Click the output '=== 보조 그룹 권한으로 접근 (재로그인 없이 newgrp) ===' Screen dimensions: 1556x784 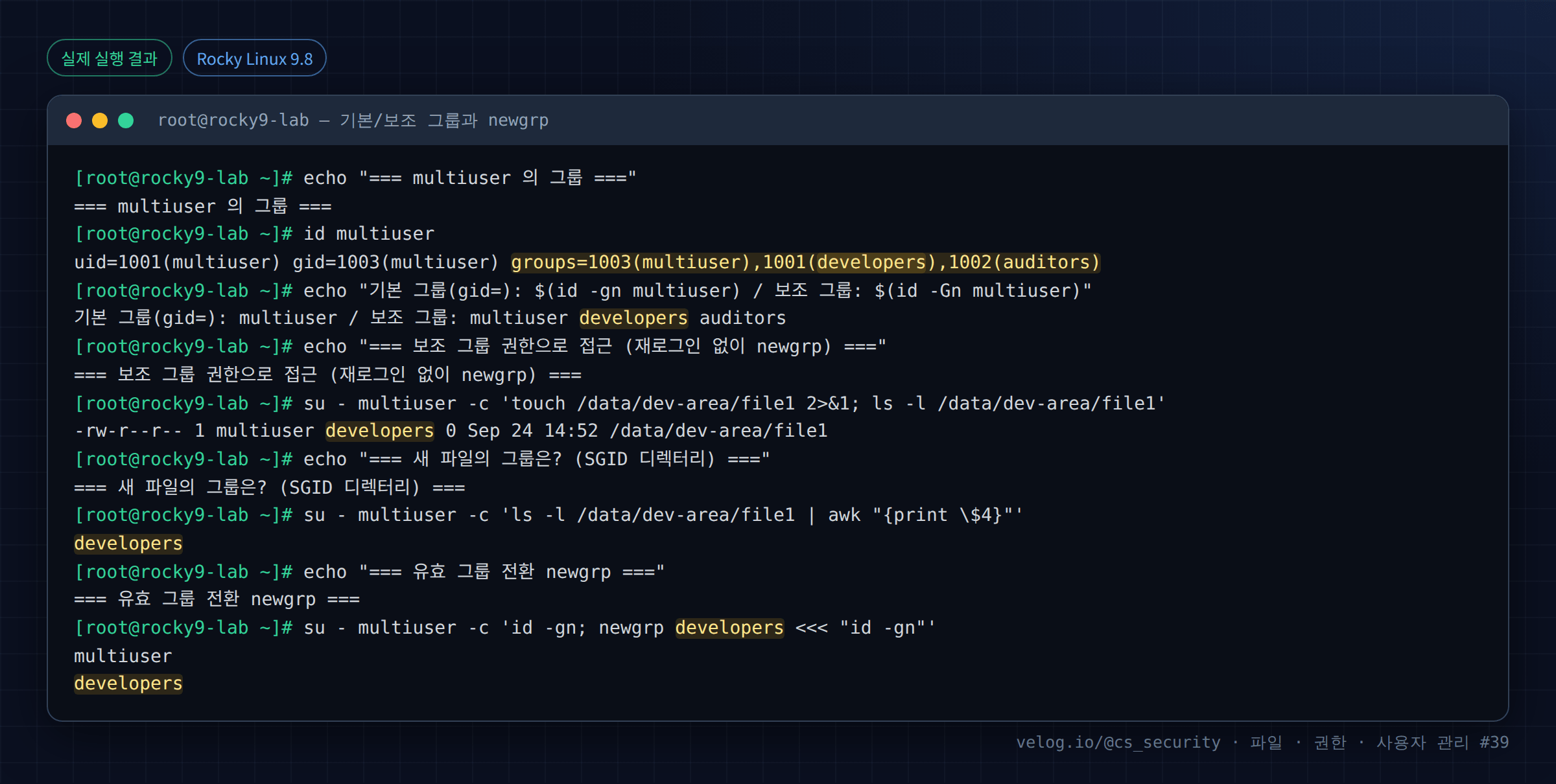point(327,375)
